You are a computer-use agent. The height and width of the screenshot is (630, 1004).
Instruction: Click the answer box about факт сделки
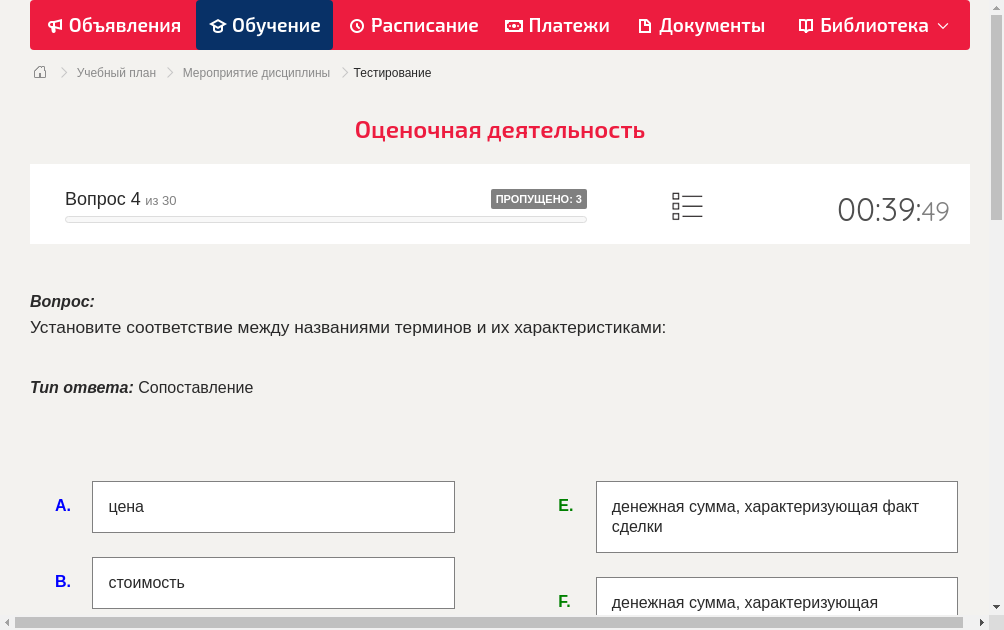coord(777,516)
